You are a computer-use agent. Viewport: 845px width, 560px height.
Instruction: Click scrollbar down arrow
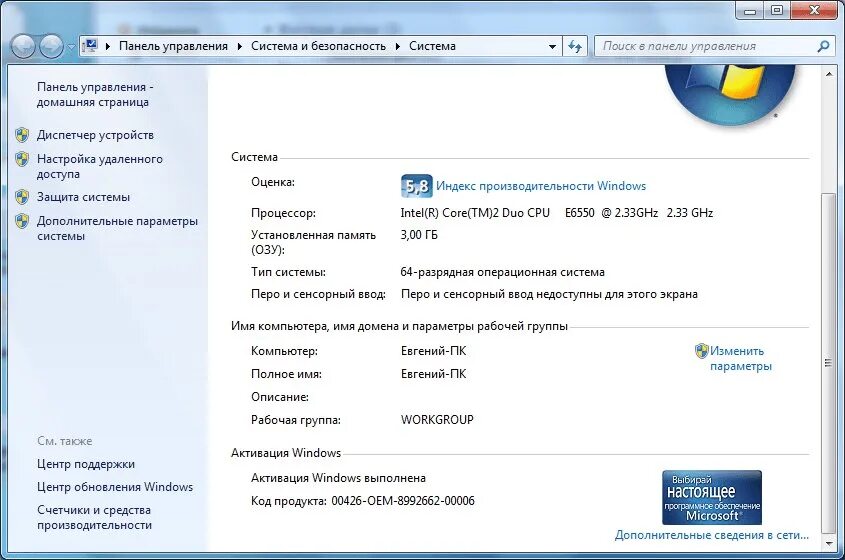(829, 544)
